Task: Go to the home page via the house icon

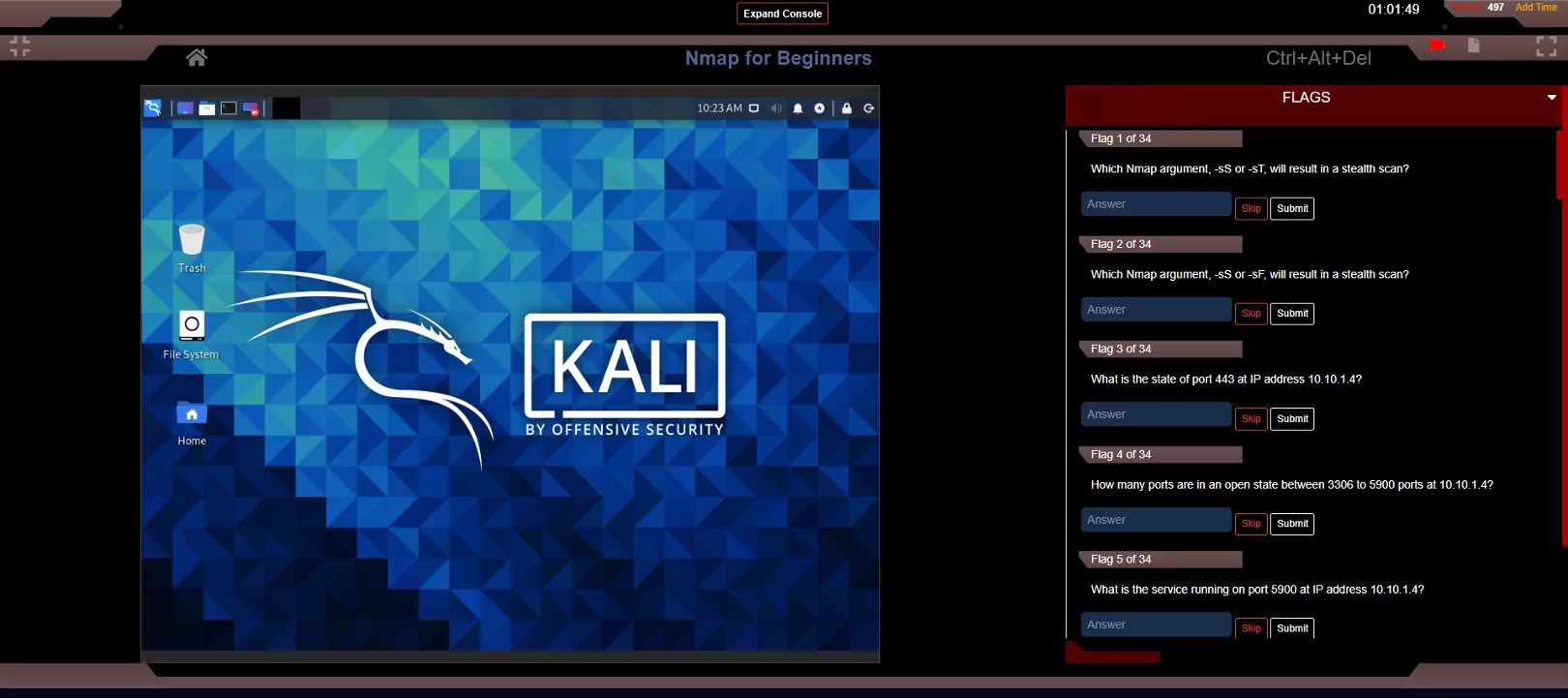Action: (196, 57)
